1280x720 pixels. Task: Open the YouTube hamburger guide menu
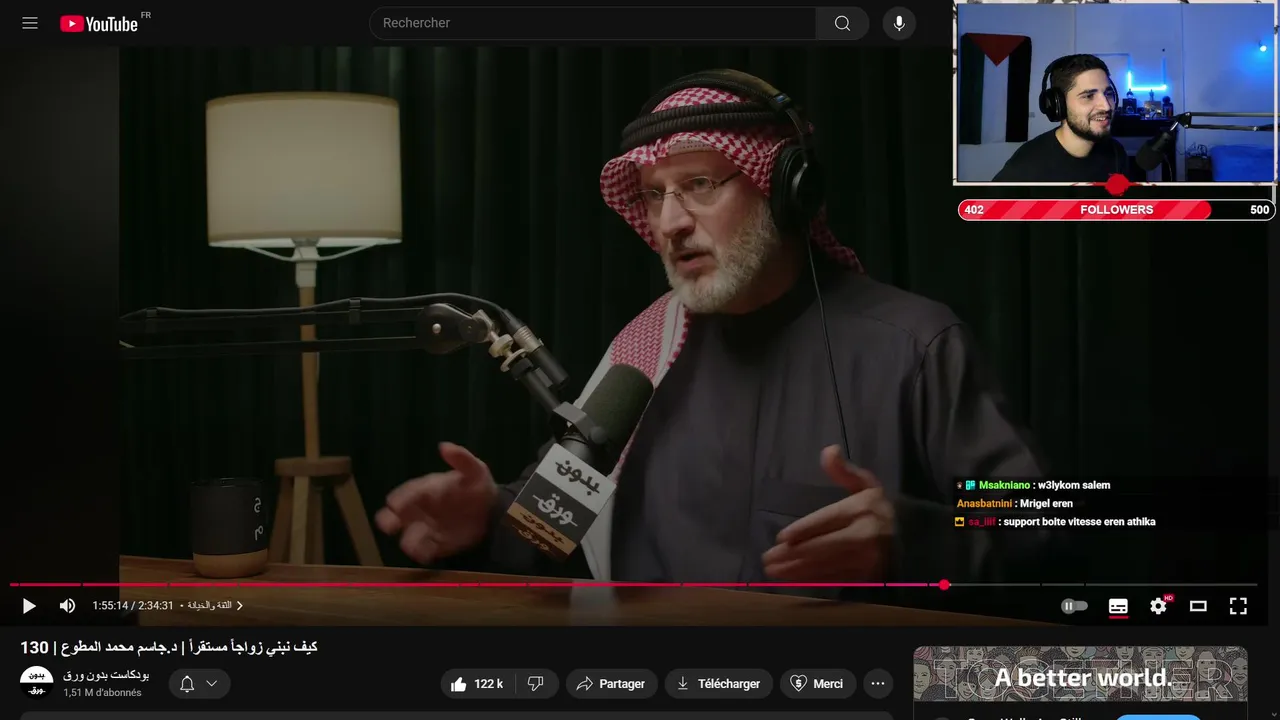(30, 23)
